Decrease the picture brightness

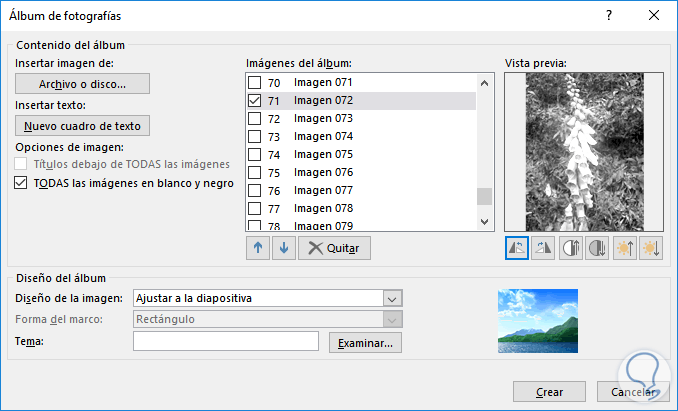click(x=651, y=248)
